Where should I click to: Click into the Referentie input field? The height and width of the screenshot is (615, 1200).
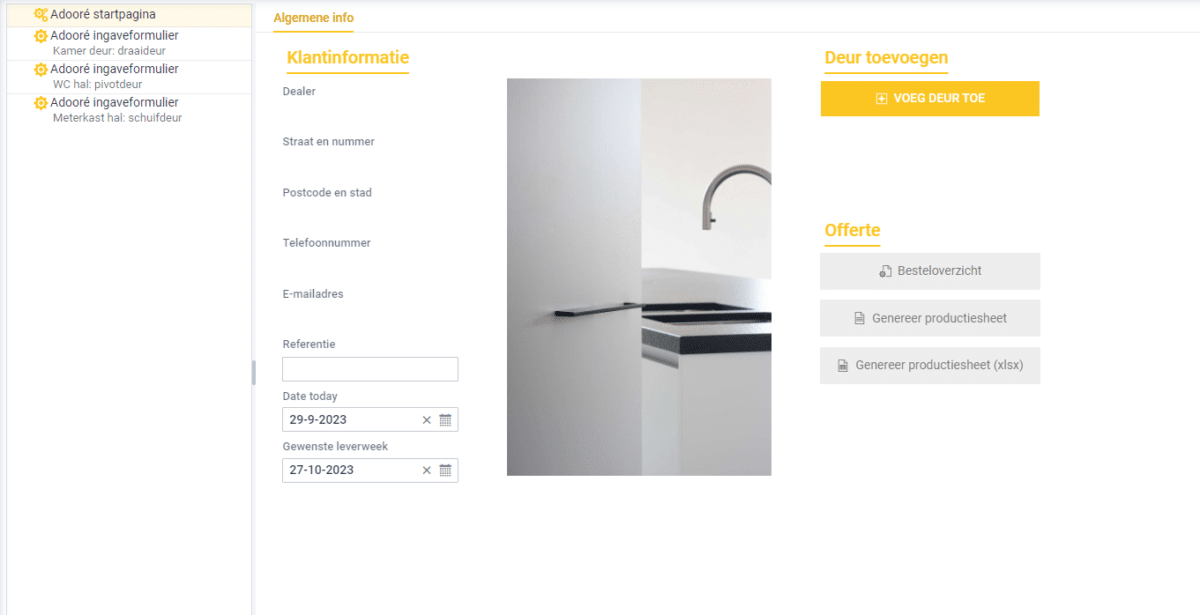pos(370,369)
